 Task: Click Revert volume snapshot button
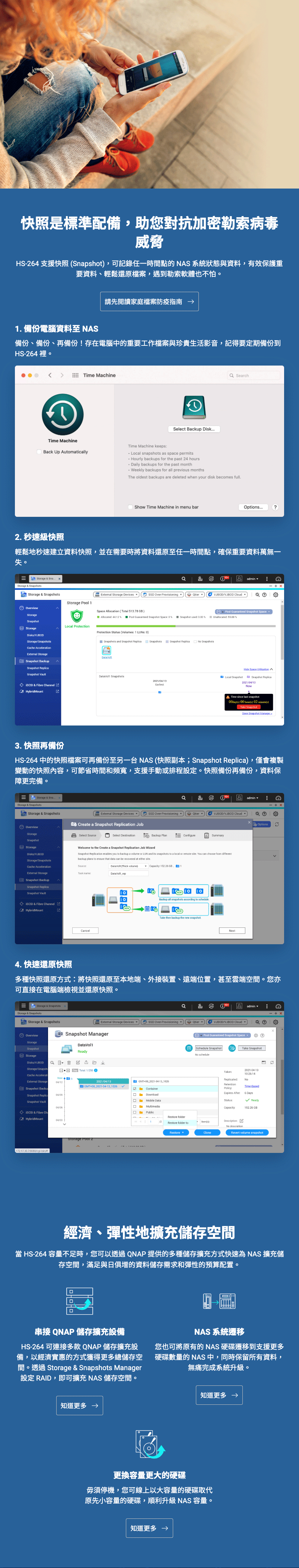247,1133
